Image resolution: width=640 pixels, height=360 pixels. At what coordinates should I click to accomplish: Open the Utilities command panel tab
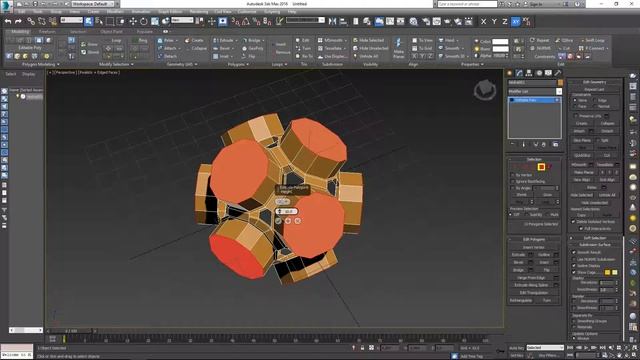click(558, 73)
